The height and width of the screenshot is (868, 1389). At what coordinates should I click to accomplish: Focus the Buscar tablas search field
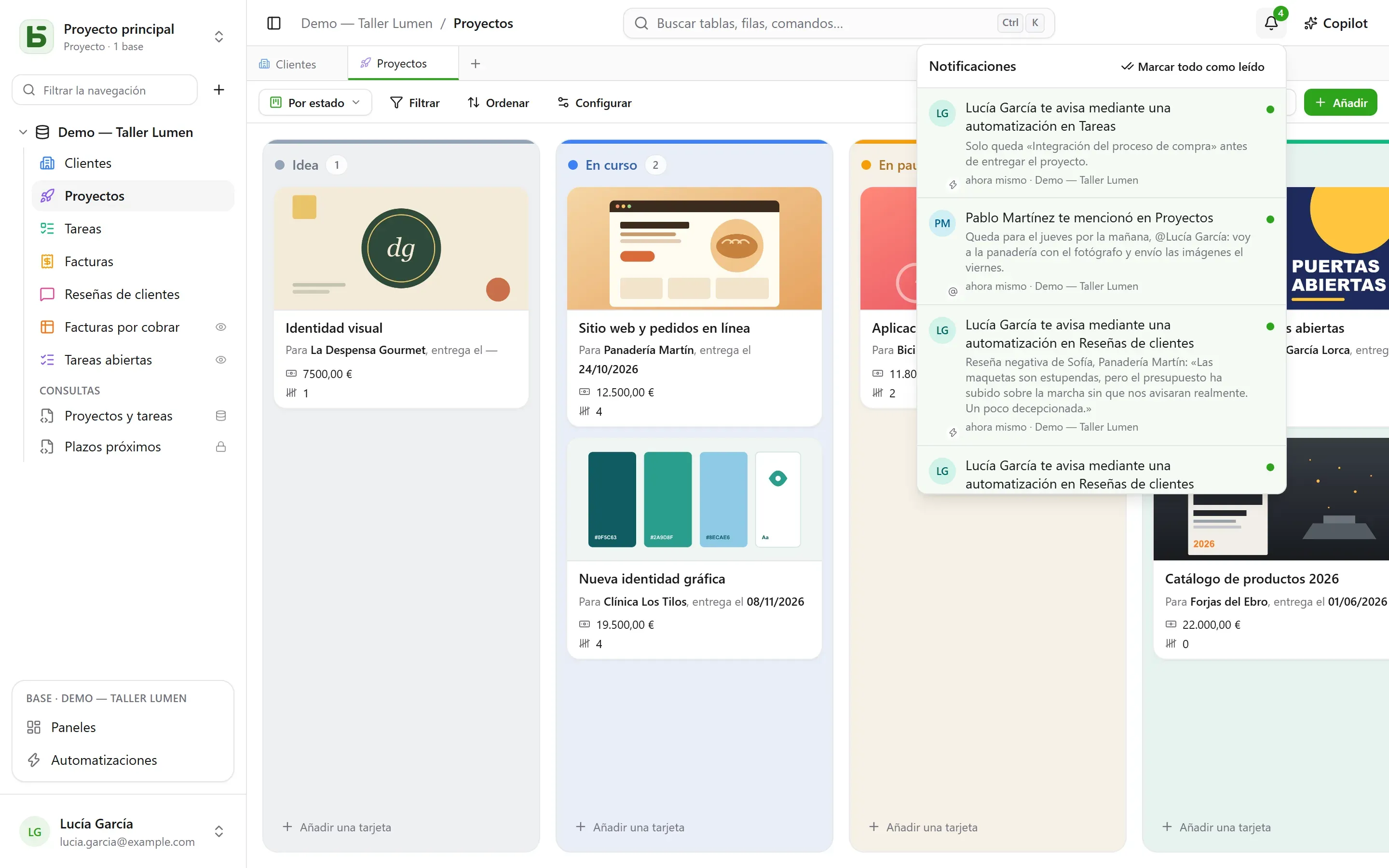point(839,23)
